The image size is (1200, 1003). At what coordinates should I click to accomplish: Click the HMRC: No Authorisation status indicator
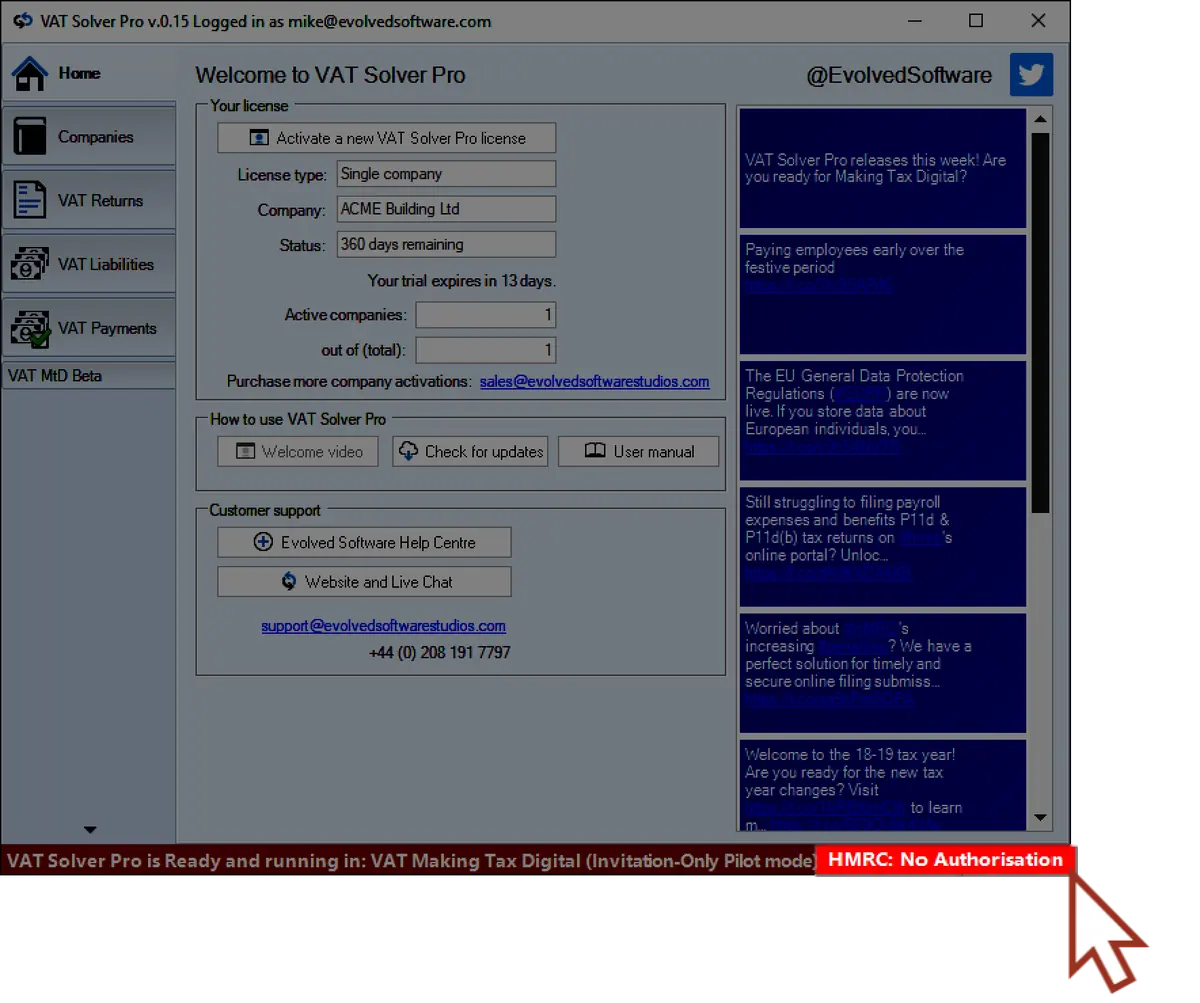click(945, 860)
